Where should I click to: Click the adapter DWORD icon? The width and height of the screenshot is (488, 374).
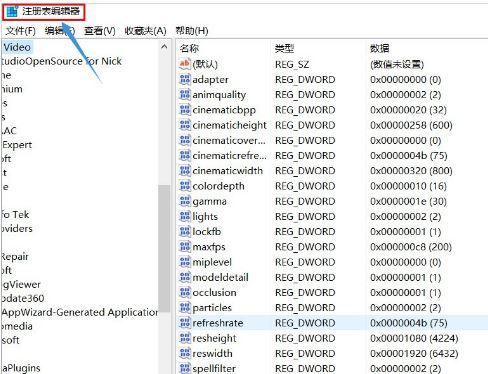click(x=185, y=79)
